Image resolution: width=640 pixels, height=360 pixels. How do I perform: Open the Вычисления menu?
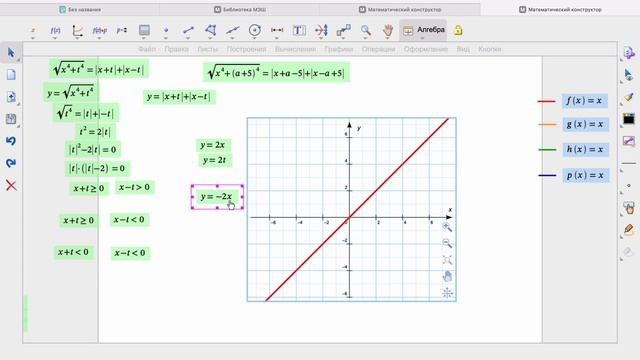point(295,49)
